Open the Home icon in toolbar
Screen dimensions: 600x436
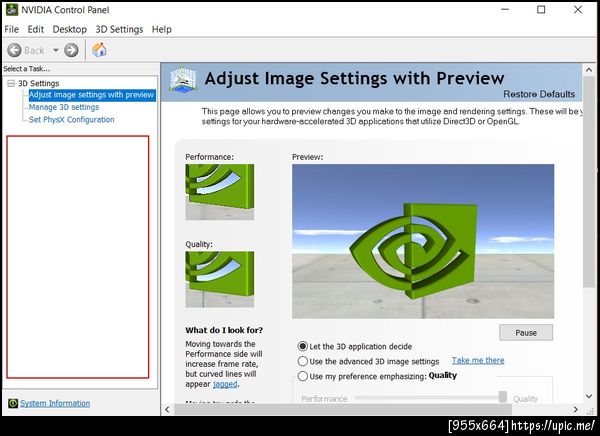coord(99,50)
